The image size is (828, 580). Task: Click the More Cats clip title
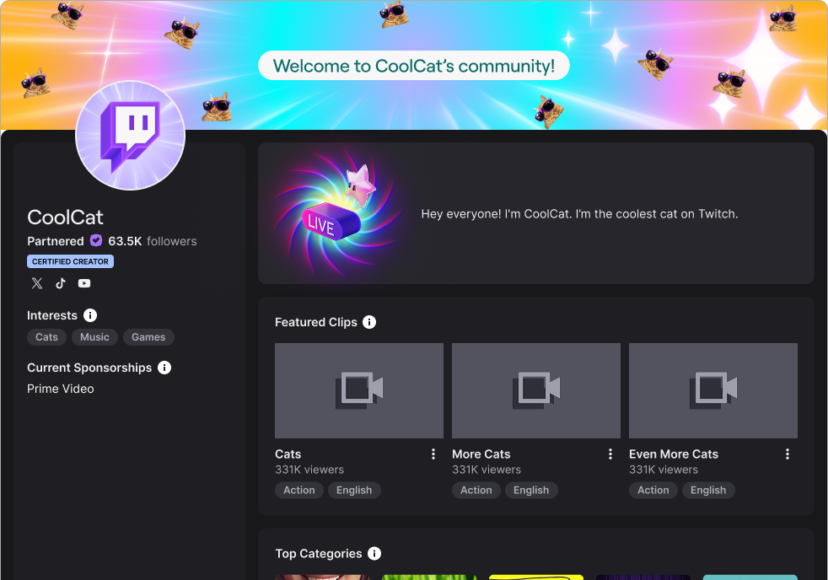[x=481, y=454]
